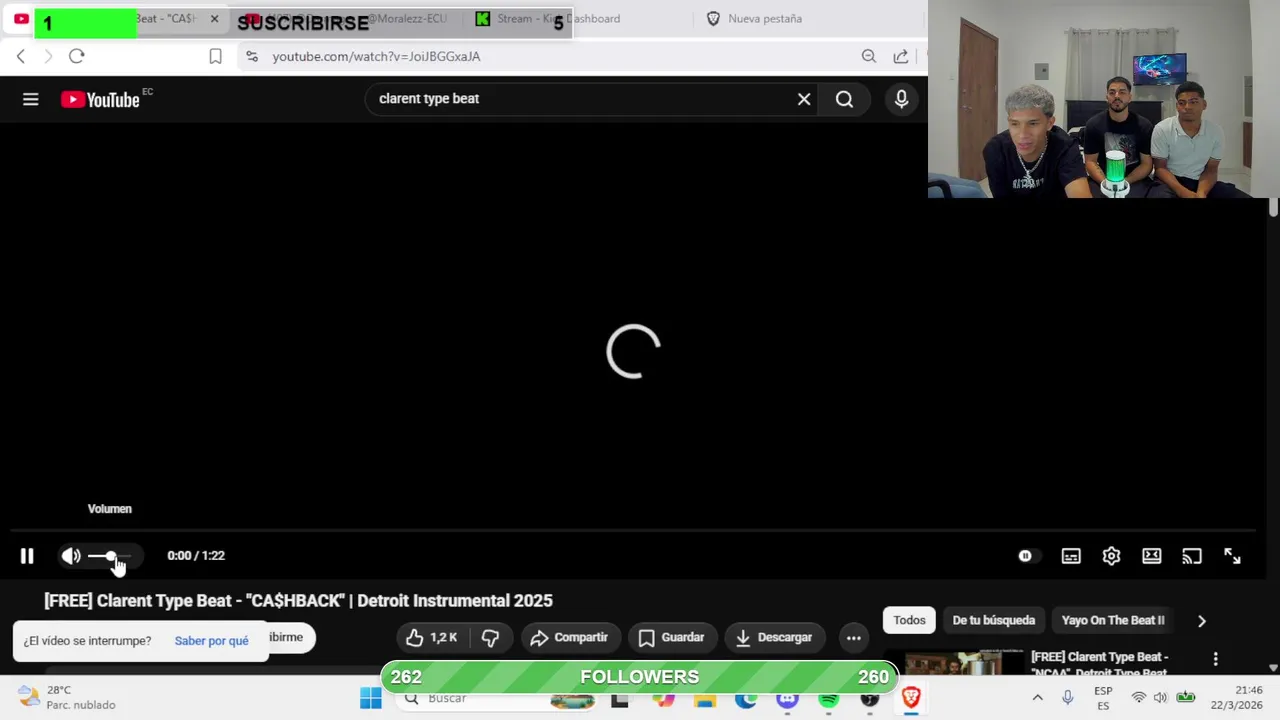This screenshot has height=720, width=1280.
Task: Enter full screen mode
Action: [1232, 556]
